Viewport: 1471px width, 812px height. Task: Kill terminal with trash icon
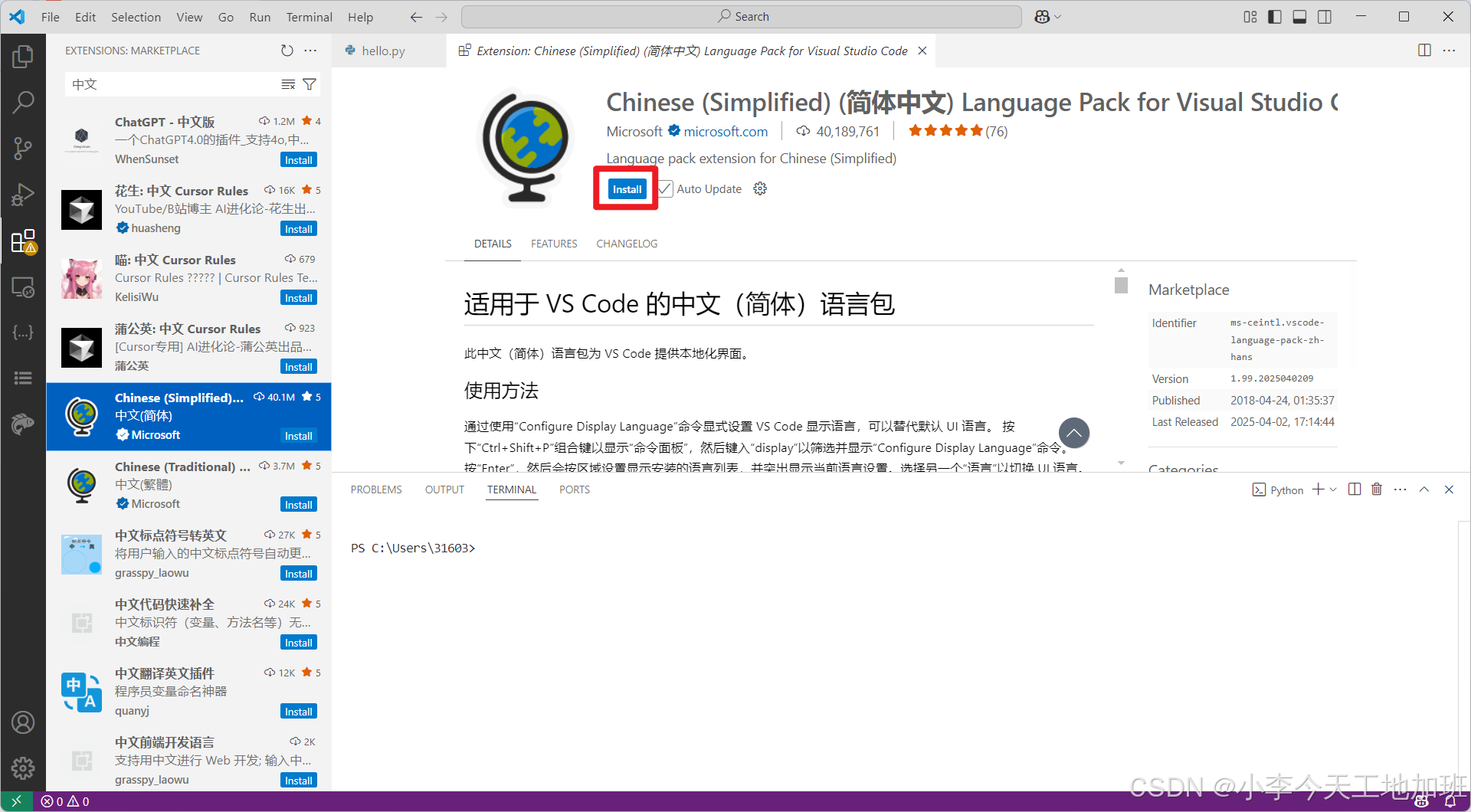pyautogui.click(x=1377, y=489)
